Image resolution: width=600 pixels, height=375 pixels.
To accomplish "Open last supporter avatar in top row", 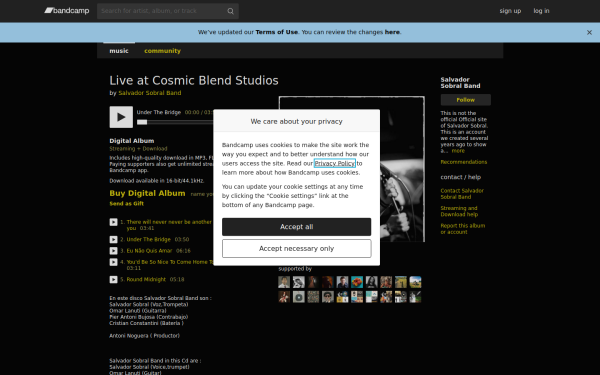I will pyautogui.click(x=415, y=282).
